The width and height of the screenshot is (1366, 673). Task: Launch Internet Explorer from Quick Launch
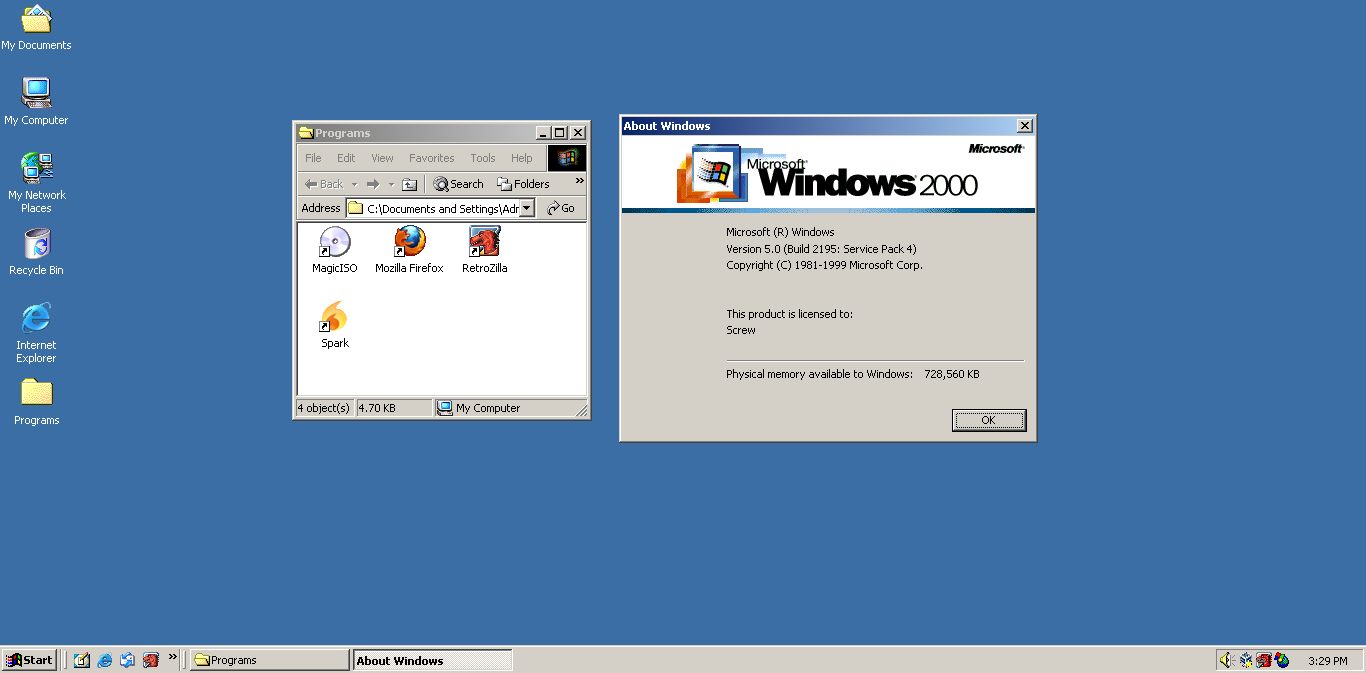[x=104, y=660]
